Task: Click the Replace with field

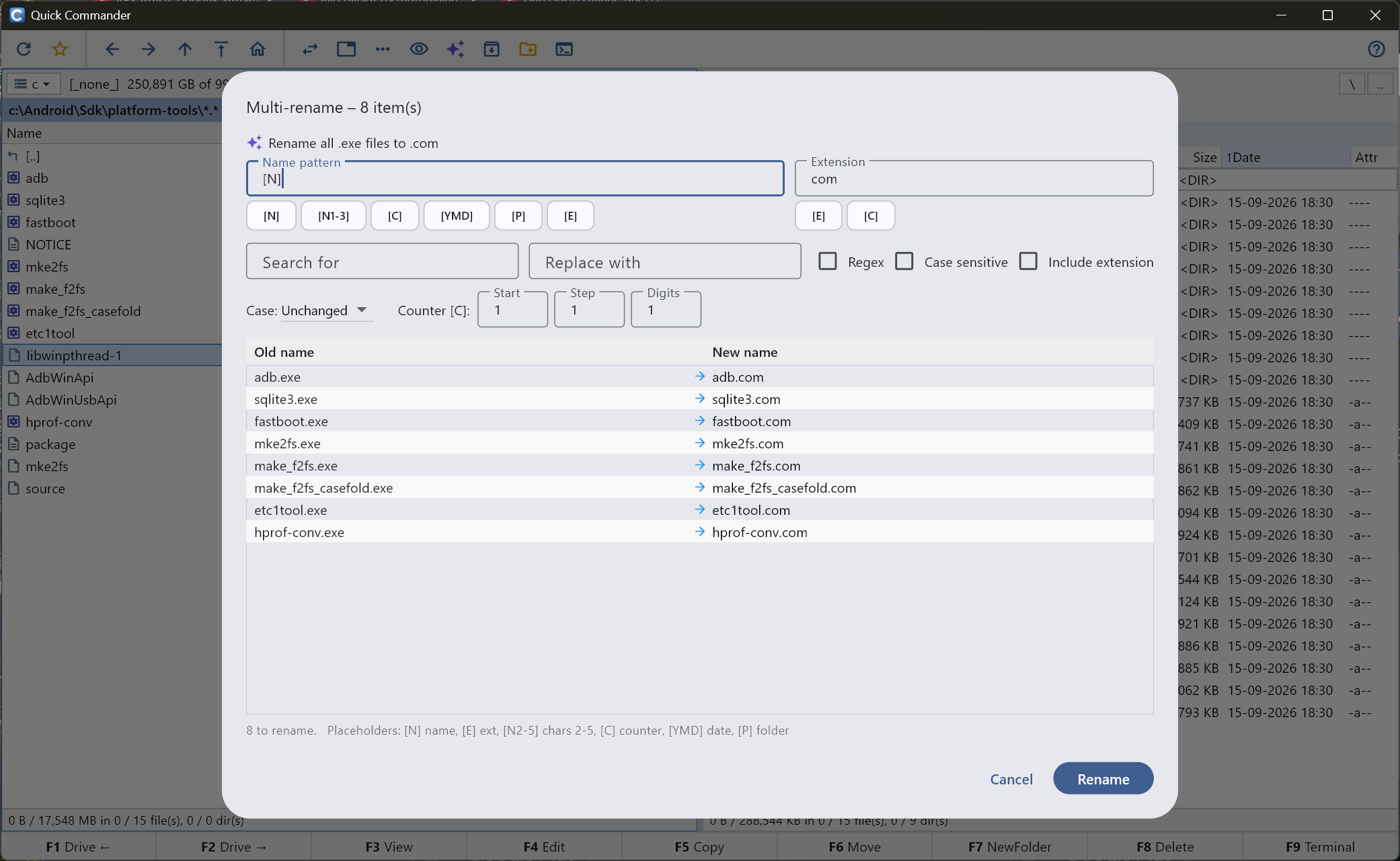Action: 664,261
